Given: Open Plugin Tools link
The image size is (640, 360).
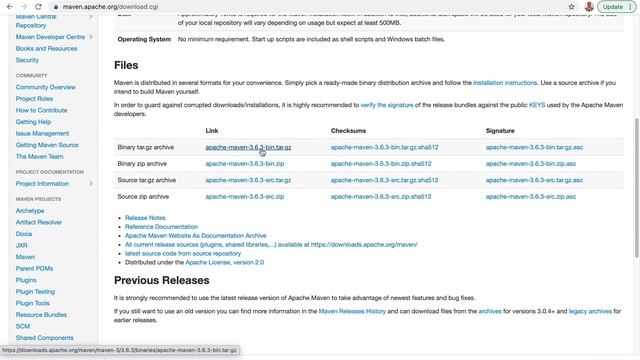Looking at the screenshot, I should point(33,303).
